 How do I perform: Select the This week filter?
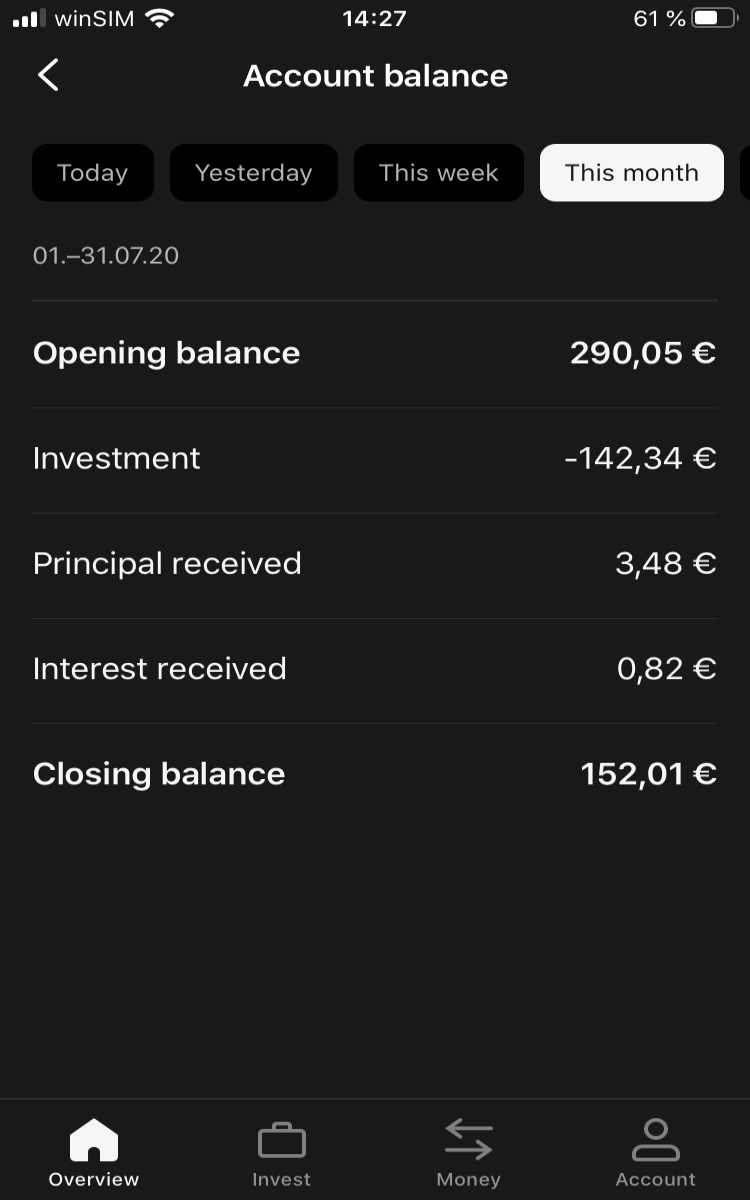439,173
